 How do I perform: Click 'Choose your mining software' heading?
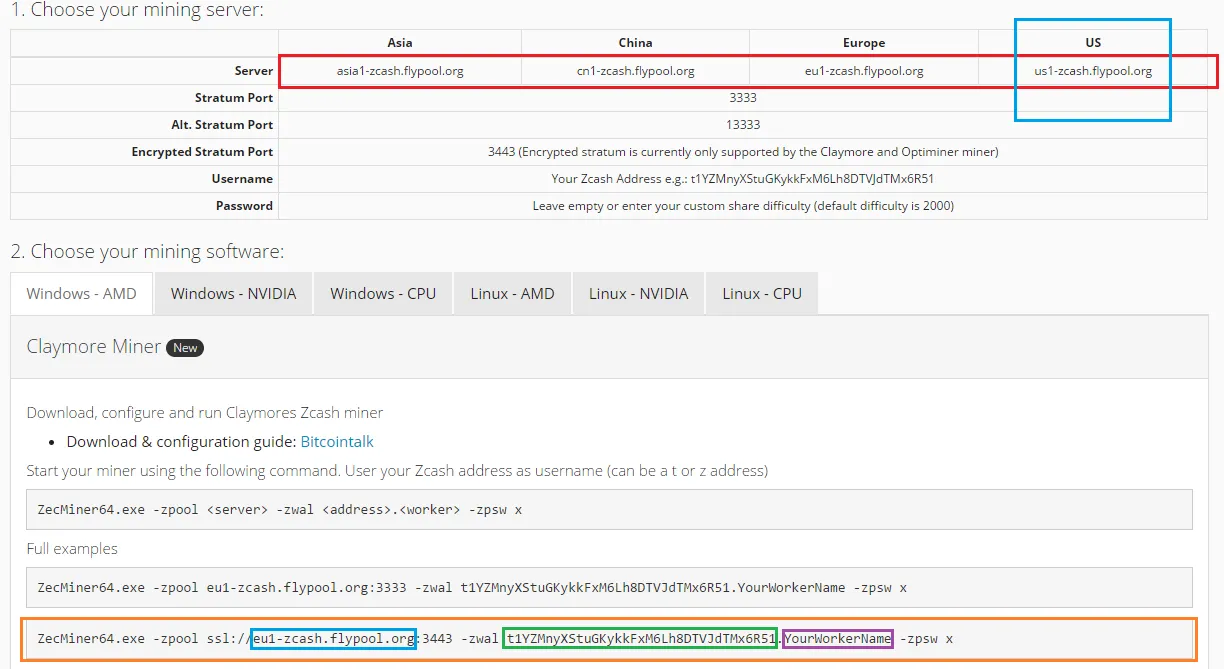click(x=147, y=251)
